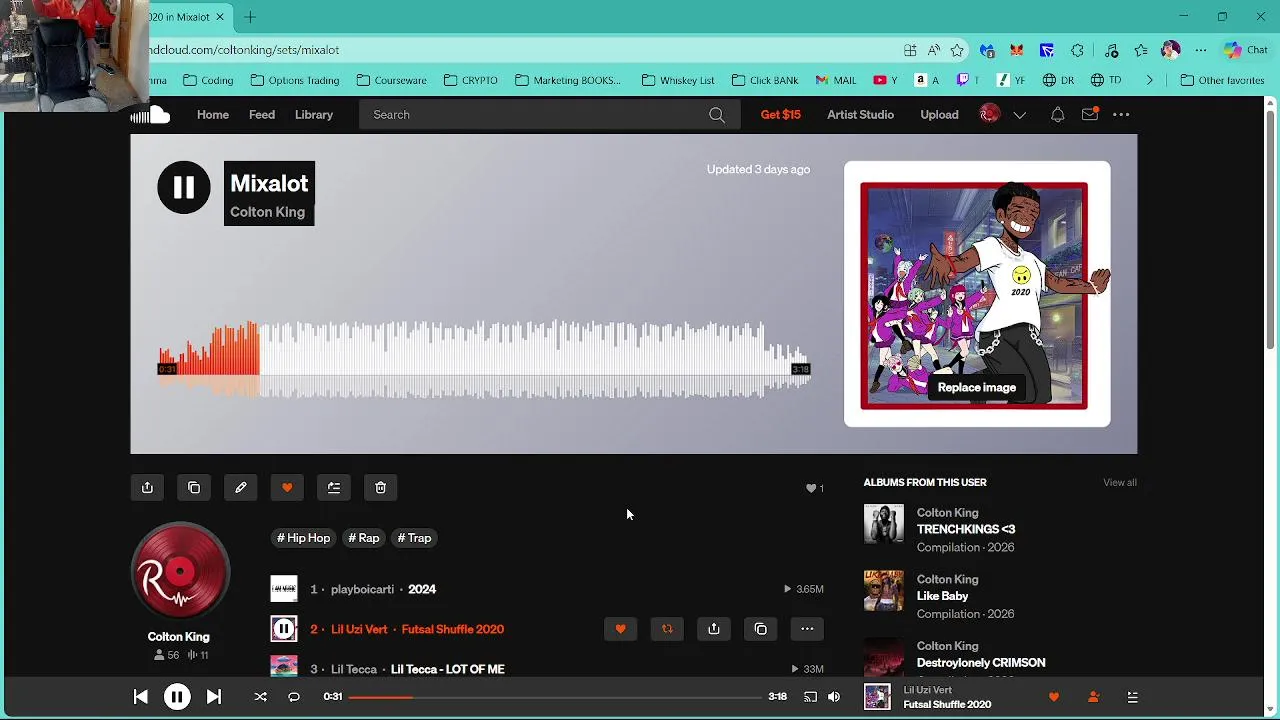Pause track 2 via its row thumbnail
The image size is (1280, 720).
click(x=284, y=629)
